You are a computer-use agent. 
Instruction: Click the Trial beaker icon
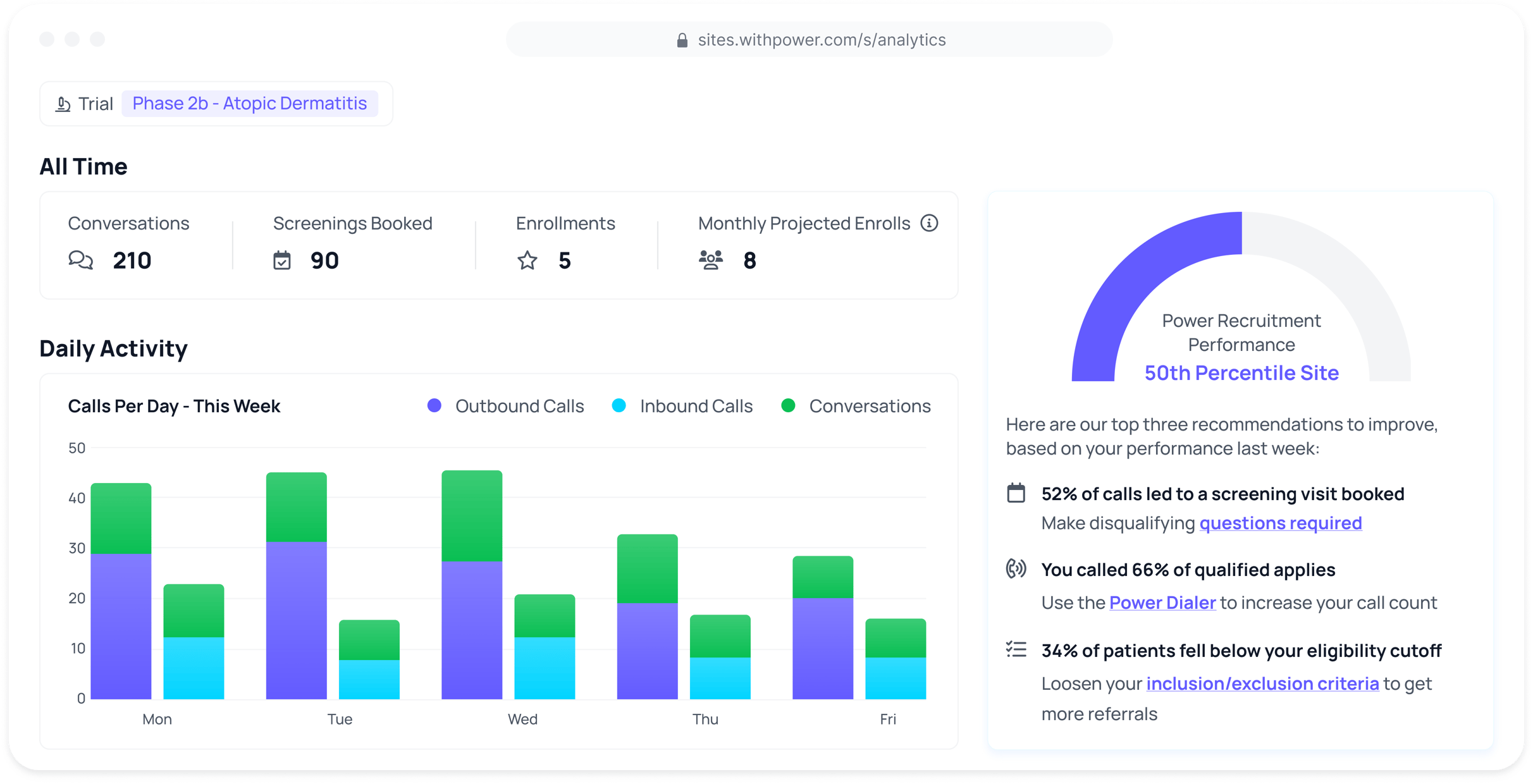point(63,103)
